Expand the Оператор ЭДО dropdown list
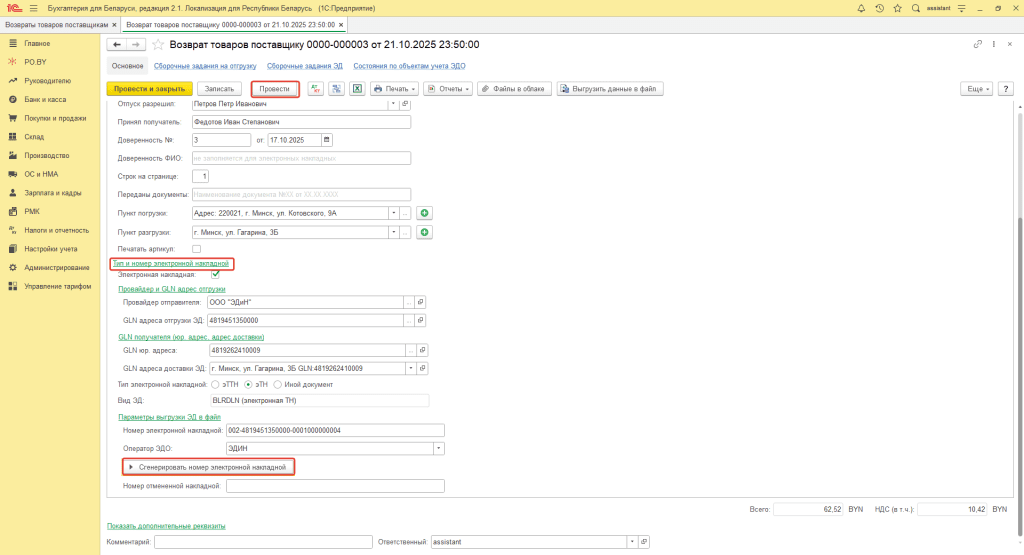This screenshot has height=555, width=1024. [x=439, y=449]
